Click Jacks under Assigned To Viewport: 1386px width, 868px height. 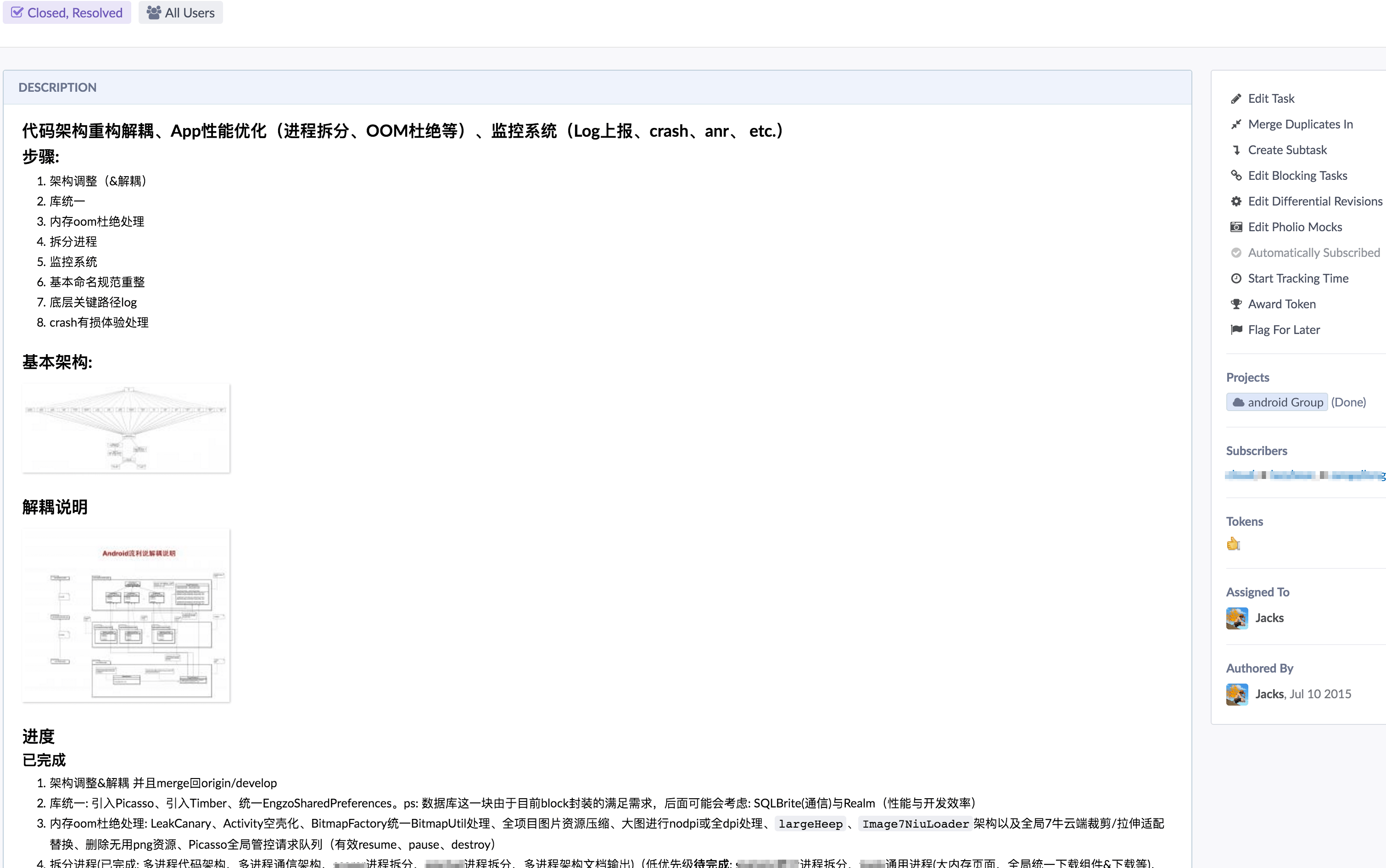point(1269,618)
